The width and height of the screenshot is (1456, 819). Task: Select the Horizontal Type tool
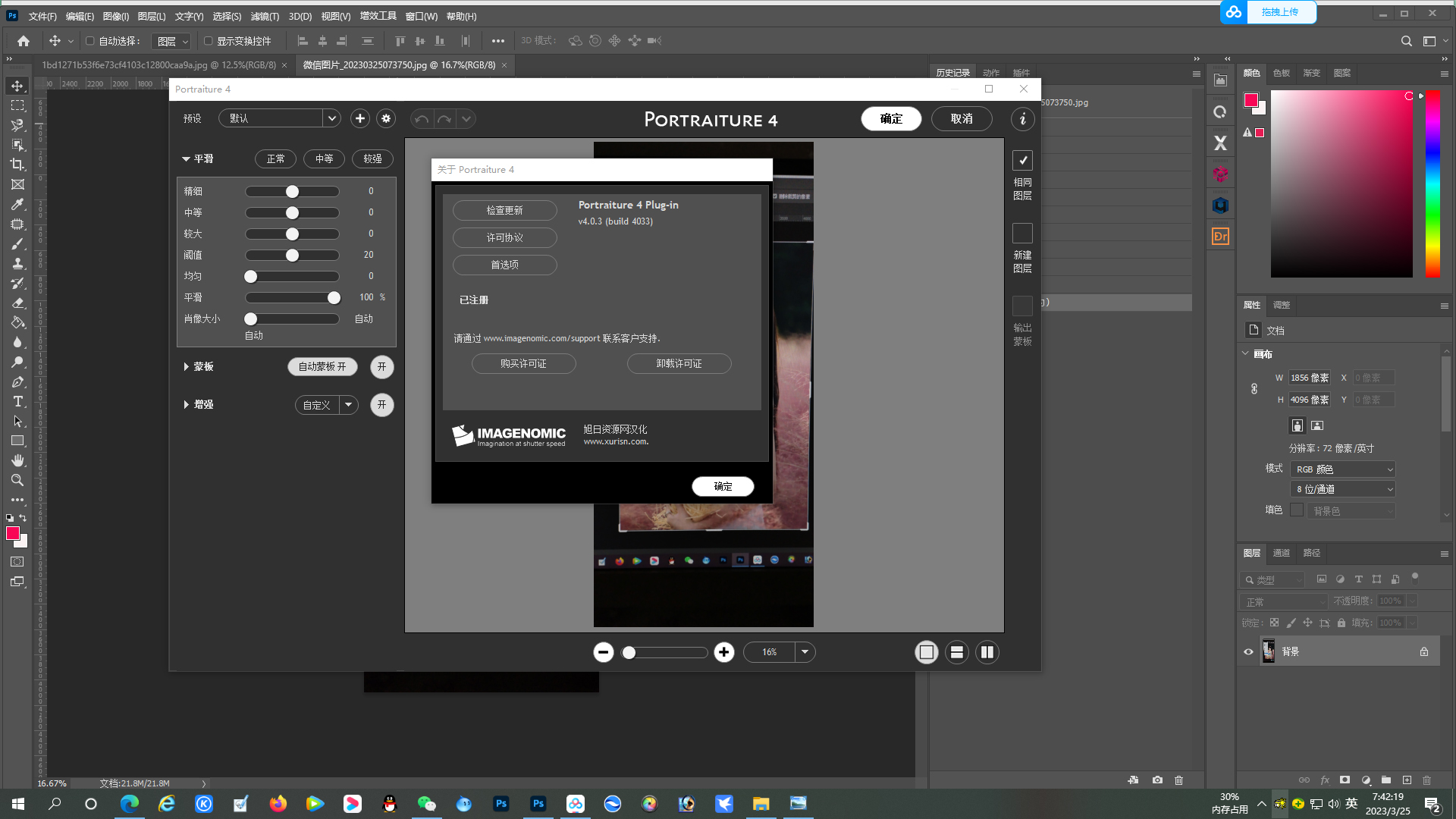tap(17, 401)
